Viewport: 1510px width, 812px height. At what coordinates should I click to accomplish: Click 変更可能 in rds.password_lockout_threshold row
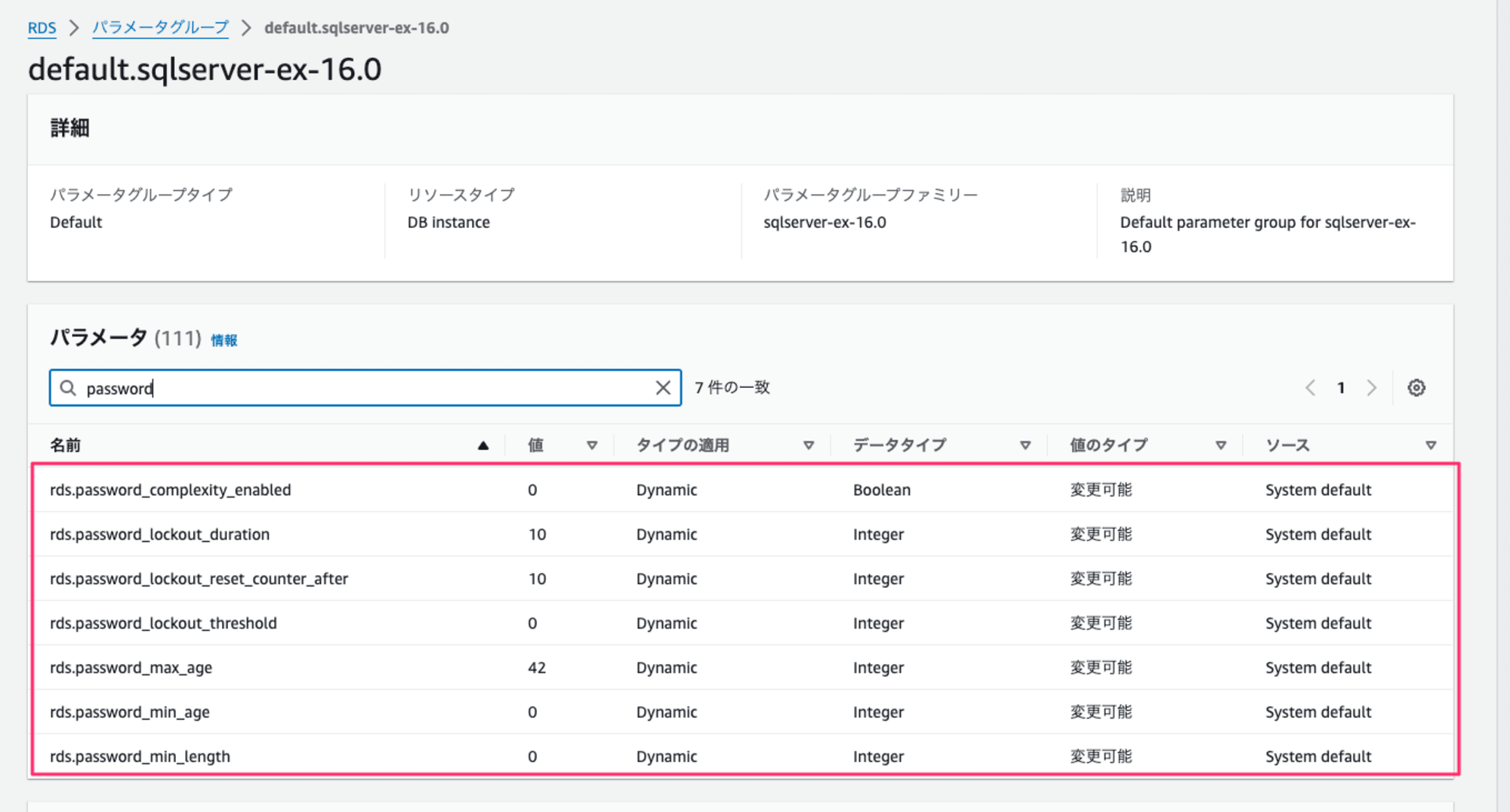[1101, 623]
